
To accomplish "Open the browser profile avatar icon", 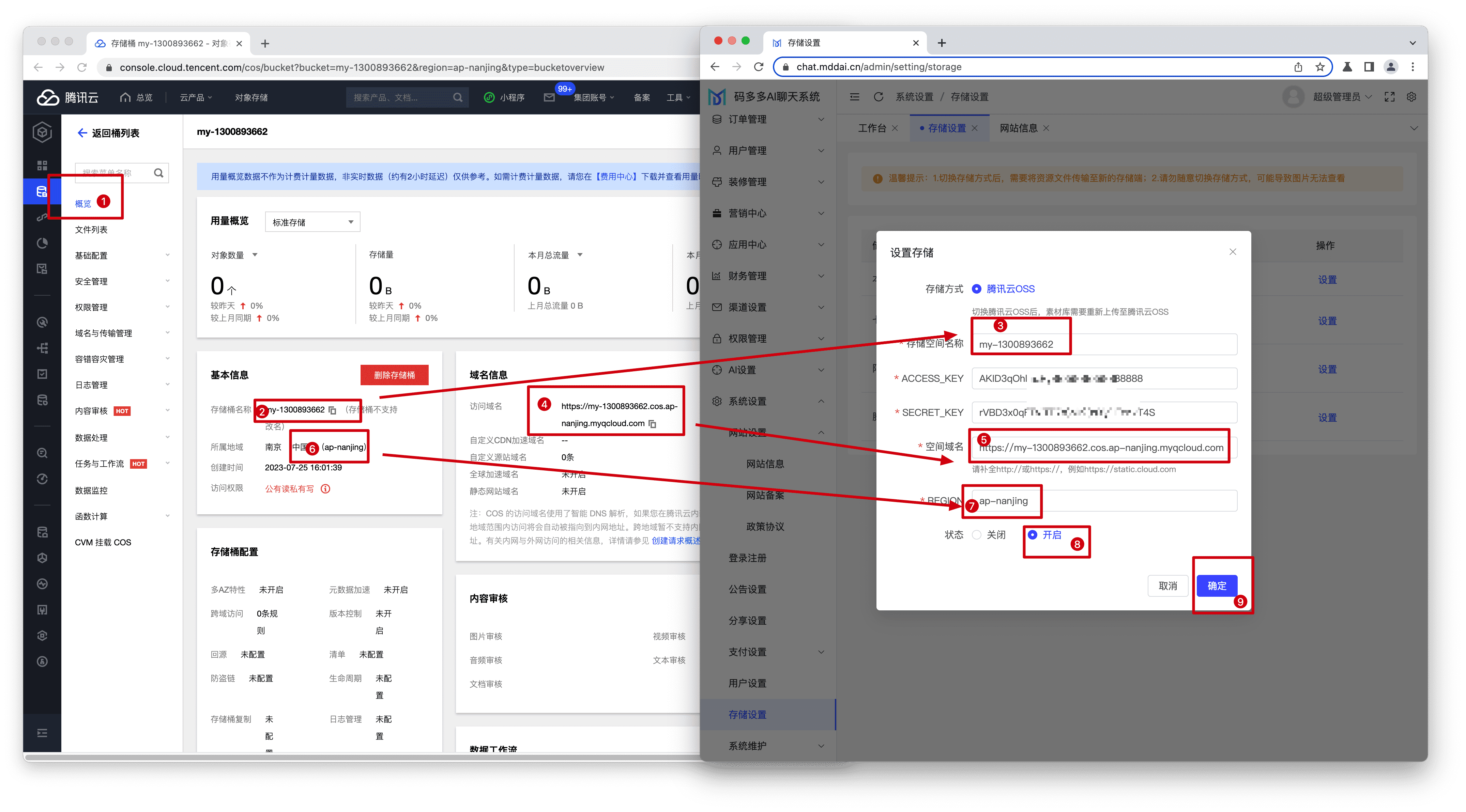I will pyautogui.click(x=1391, y=66).
